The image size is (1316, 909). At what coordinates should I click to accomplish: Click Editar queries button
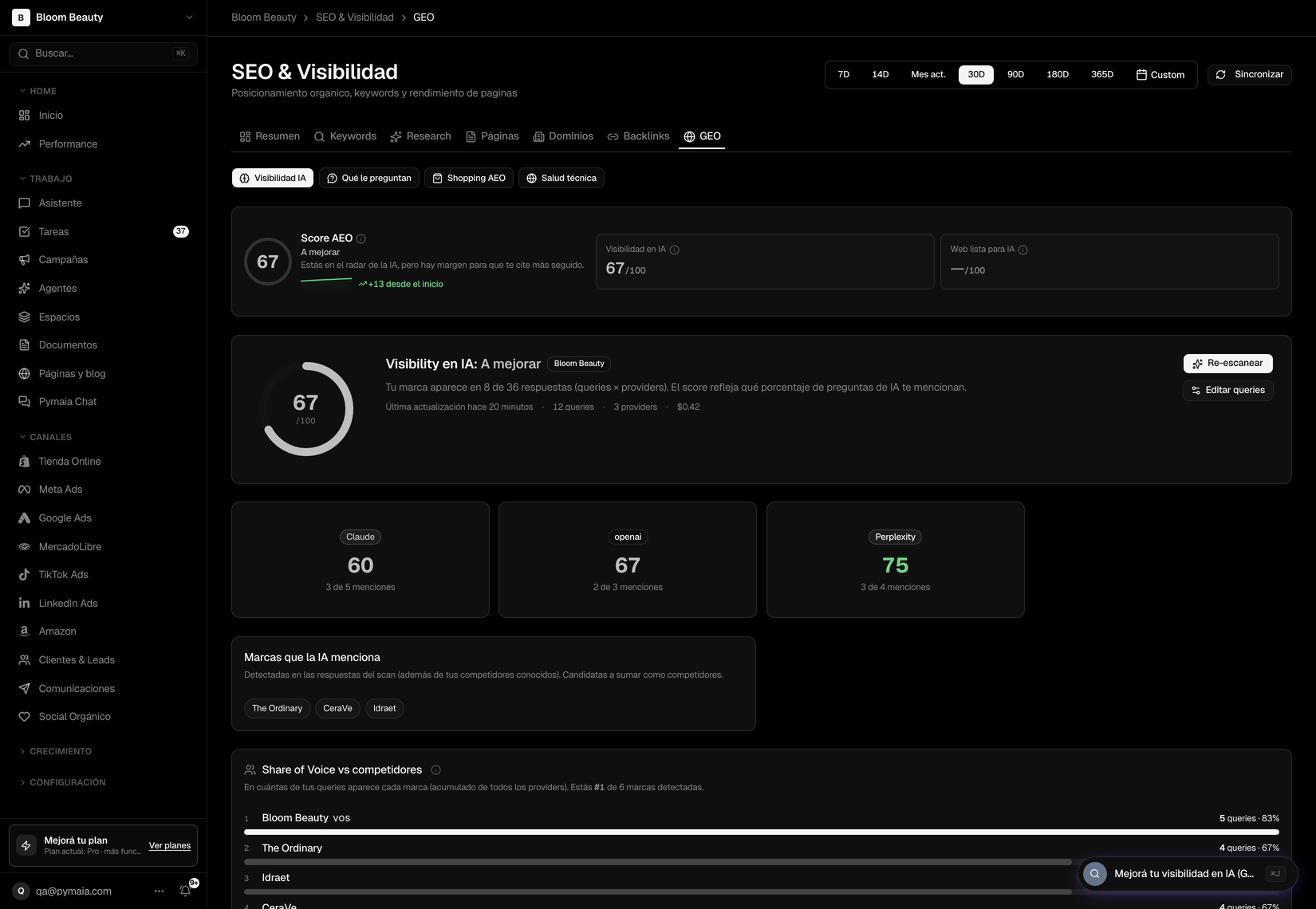1228,391
